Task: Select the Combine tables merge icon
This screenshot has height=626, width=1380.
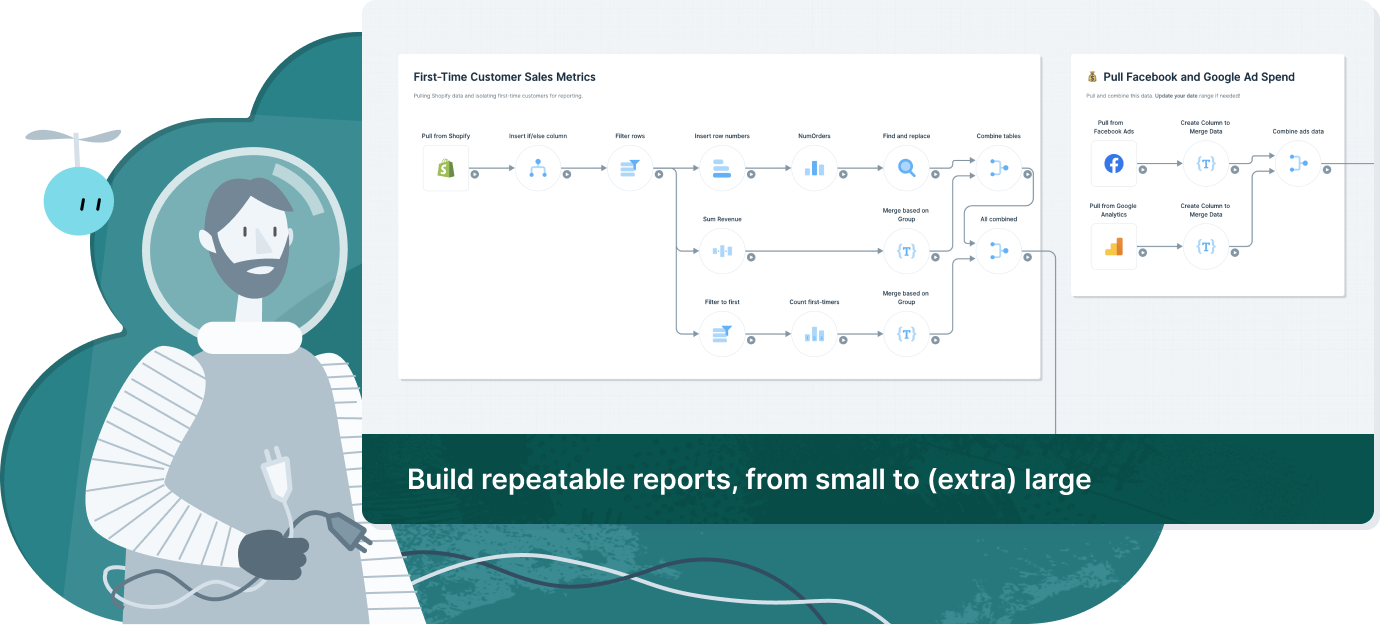Action: pyautogui.click(x=998, y=168)
